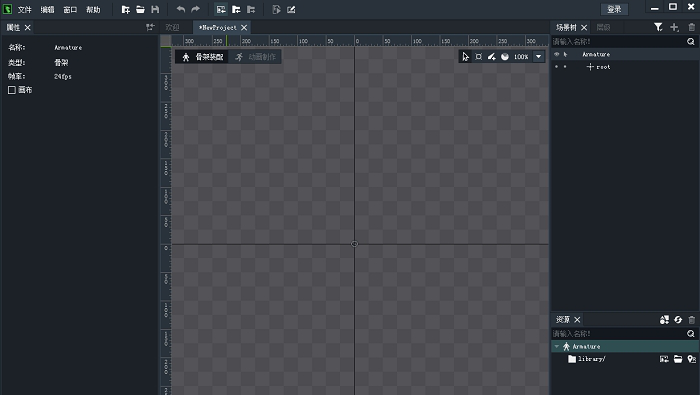The image size is (700, 410).
Task: Toggle the eye column header for Armature
Action: [x=557, y=54]
